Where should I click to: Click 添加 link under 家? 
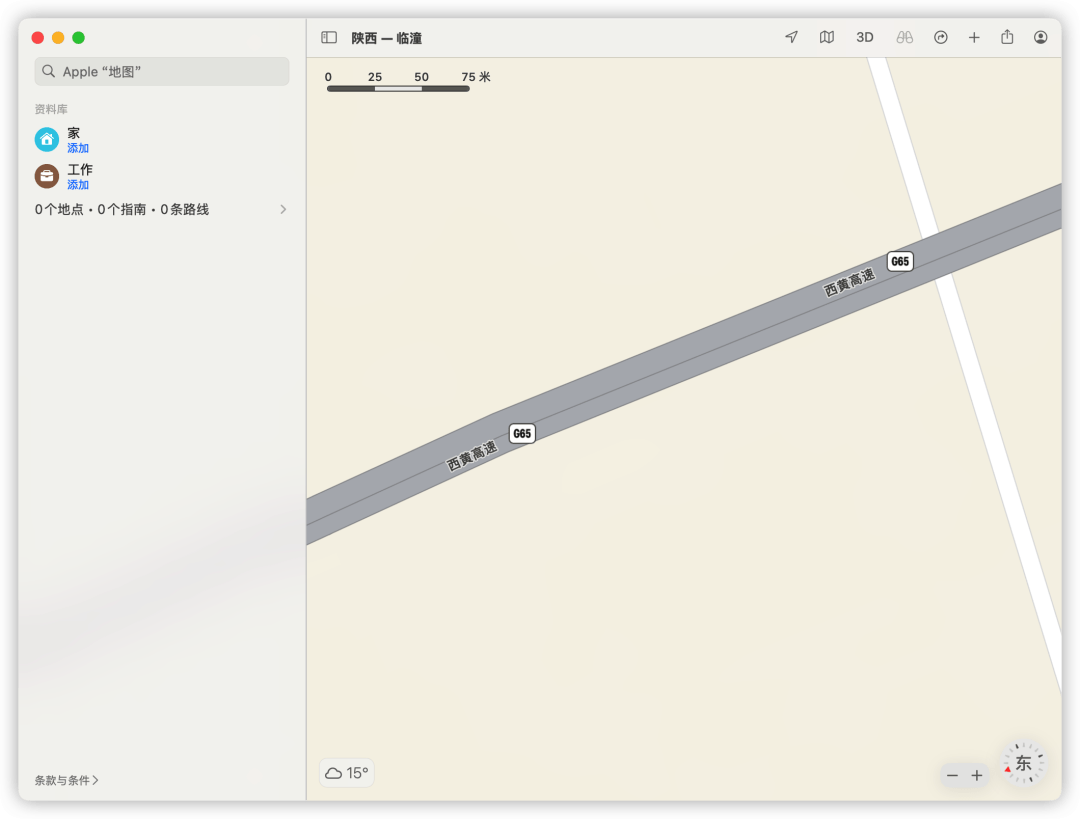click(78, 148)
